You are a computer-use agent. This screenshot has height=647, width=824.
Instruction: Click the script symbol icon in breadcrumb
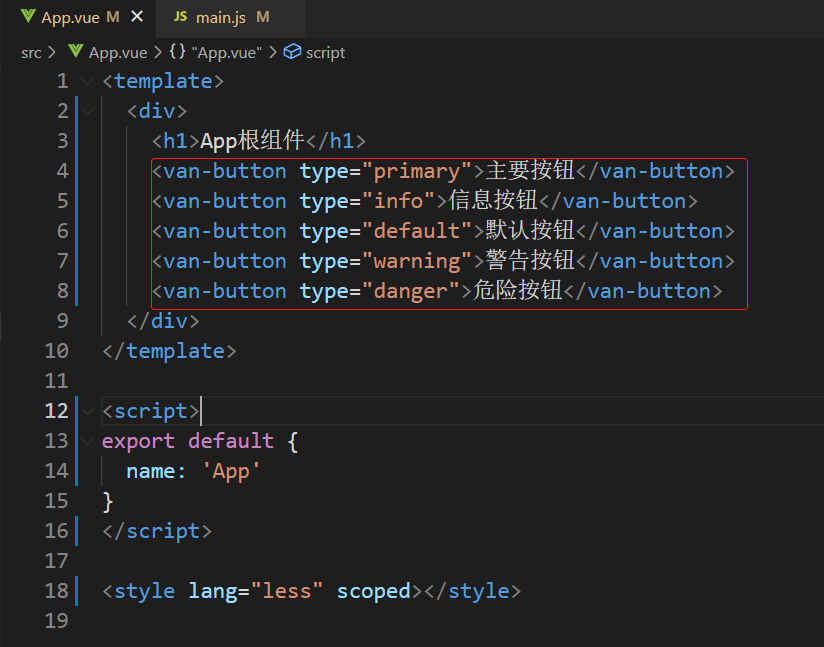292,52
